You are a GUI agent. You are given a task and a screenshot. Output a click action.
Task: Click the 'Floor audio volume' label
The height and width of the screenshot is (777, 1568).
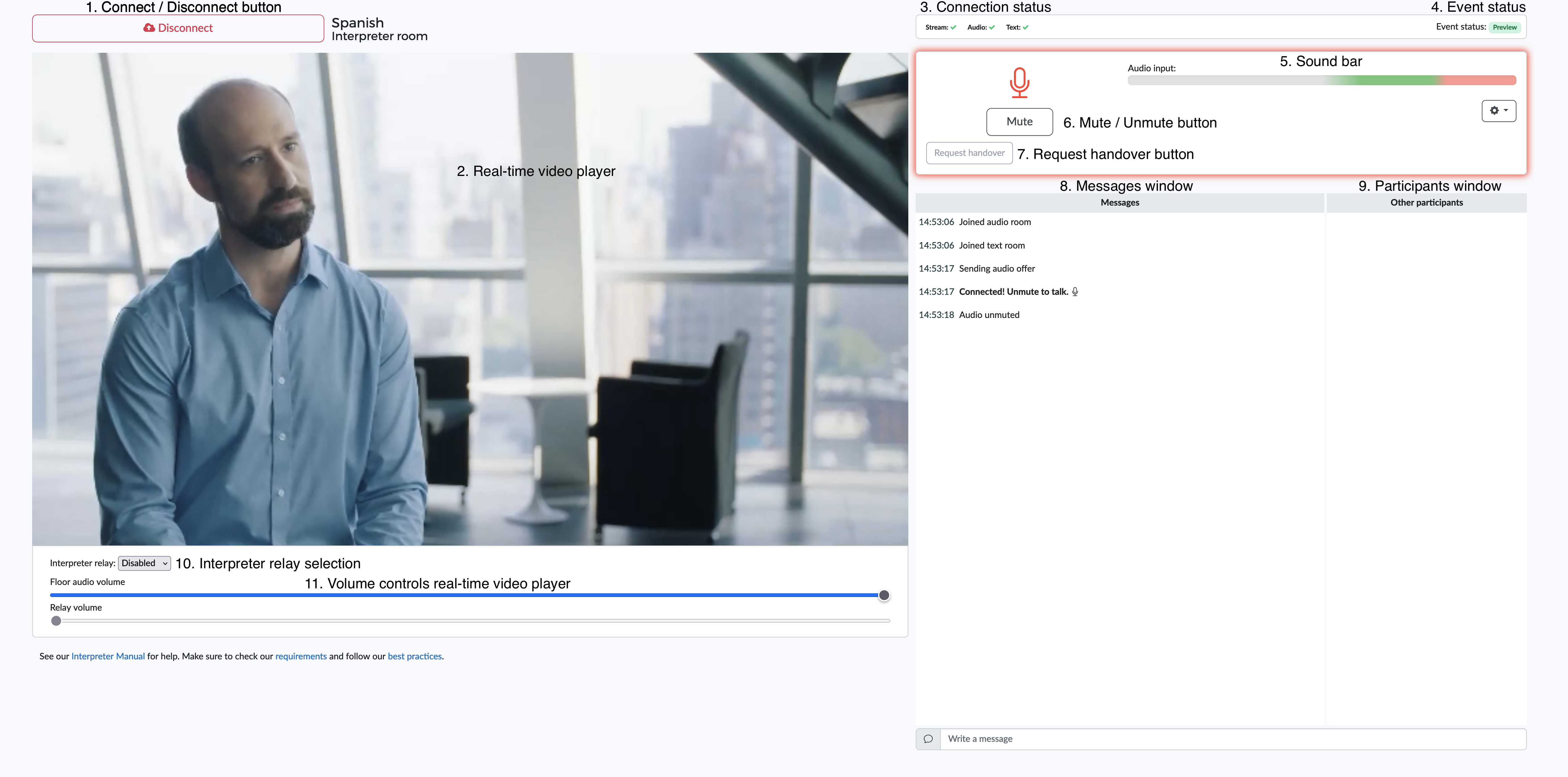point(87,582)
